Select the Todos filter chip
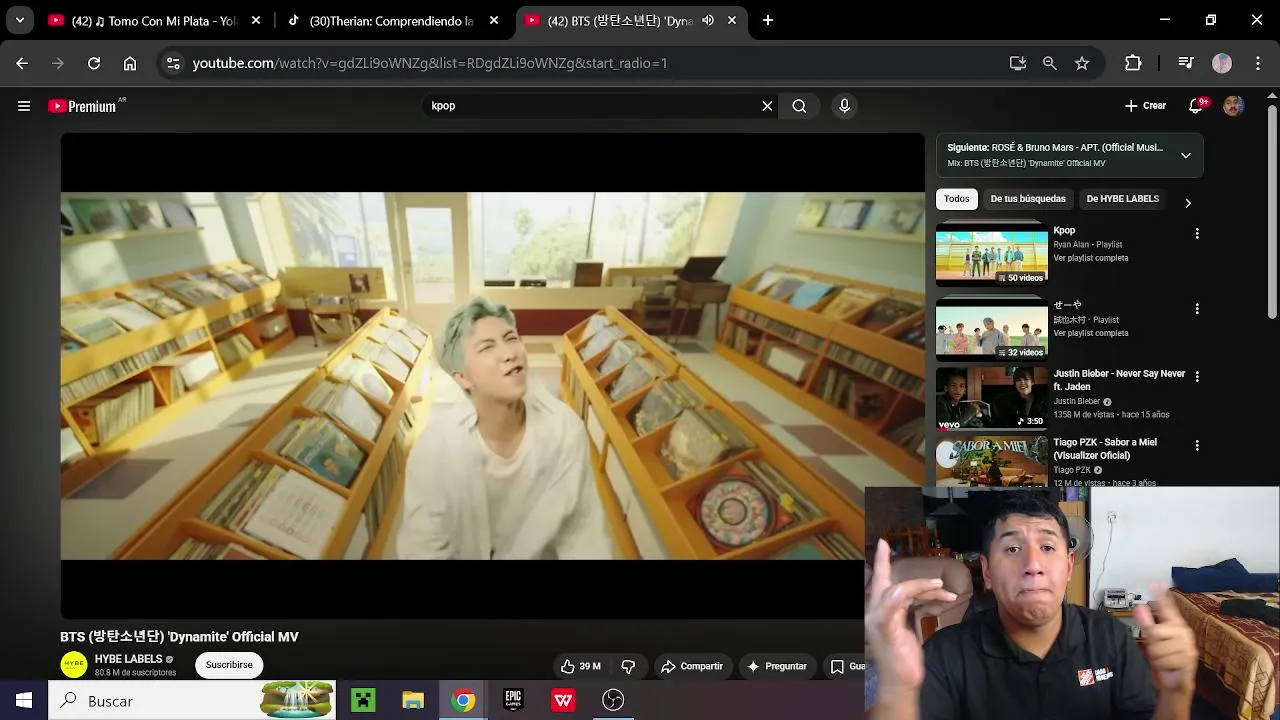Screen dimensions: 1280x720 coord(957,199)
